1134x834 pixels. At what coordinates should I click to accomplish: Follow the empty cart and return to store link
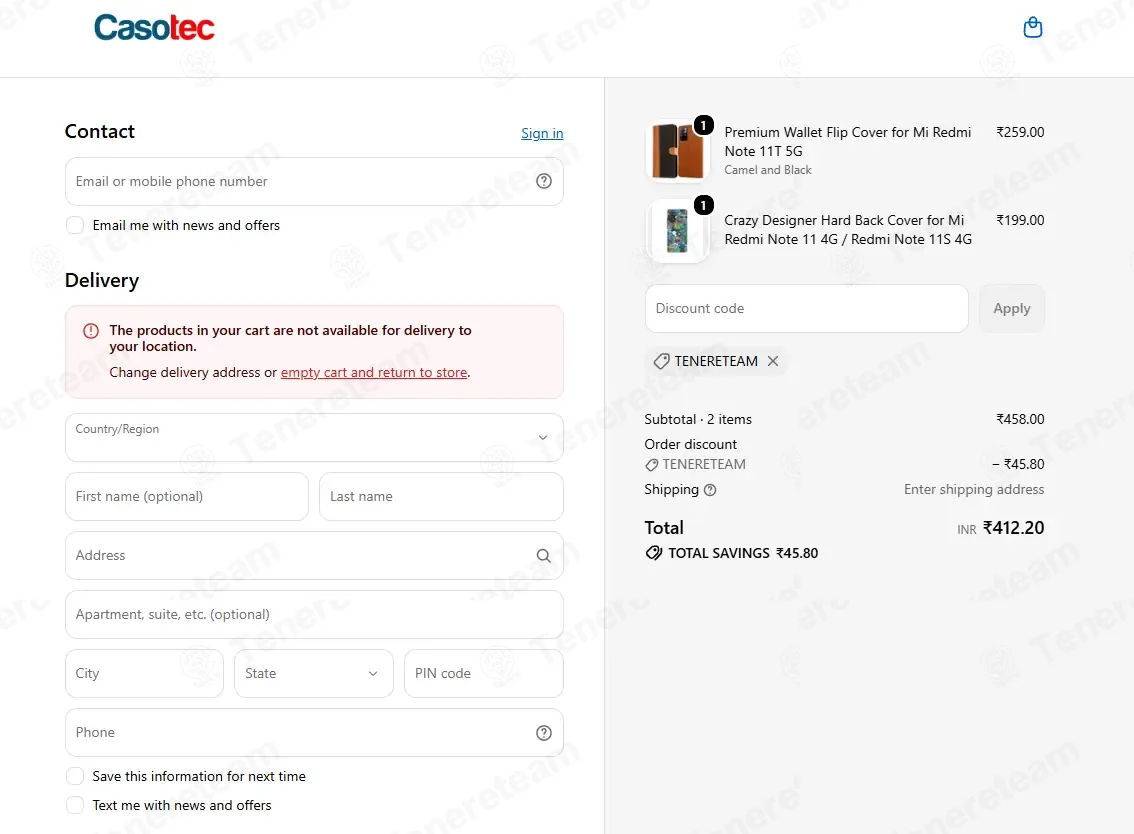(x=374, y=373)
